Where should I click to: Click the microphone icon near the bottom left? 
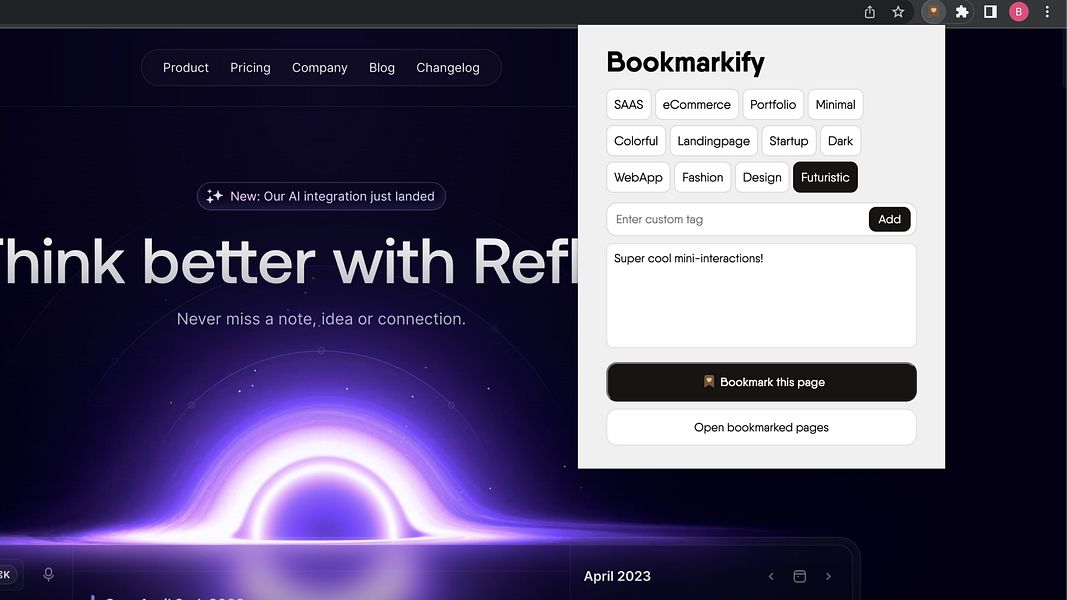point(48,573)
